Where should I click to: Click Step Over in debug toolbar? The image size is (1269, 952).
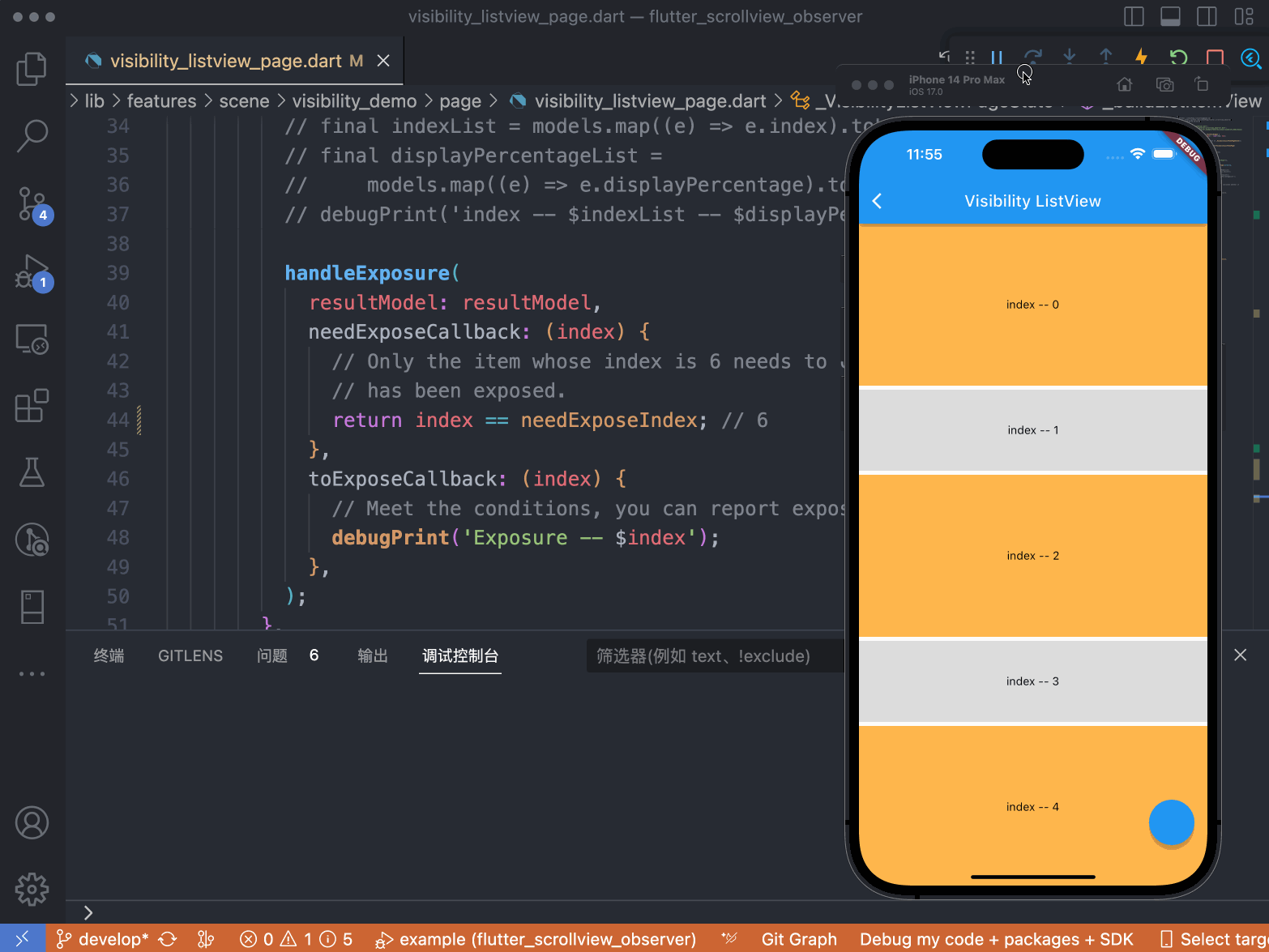pos(1032,58)
